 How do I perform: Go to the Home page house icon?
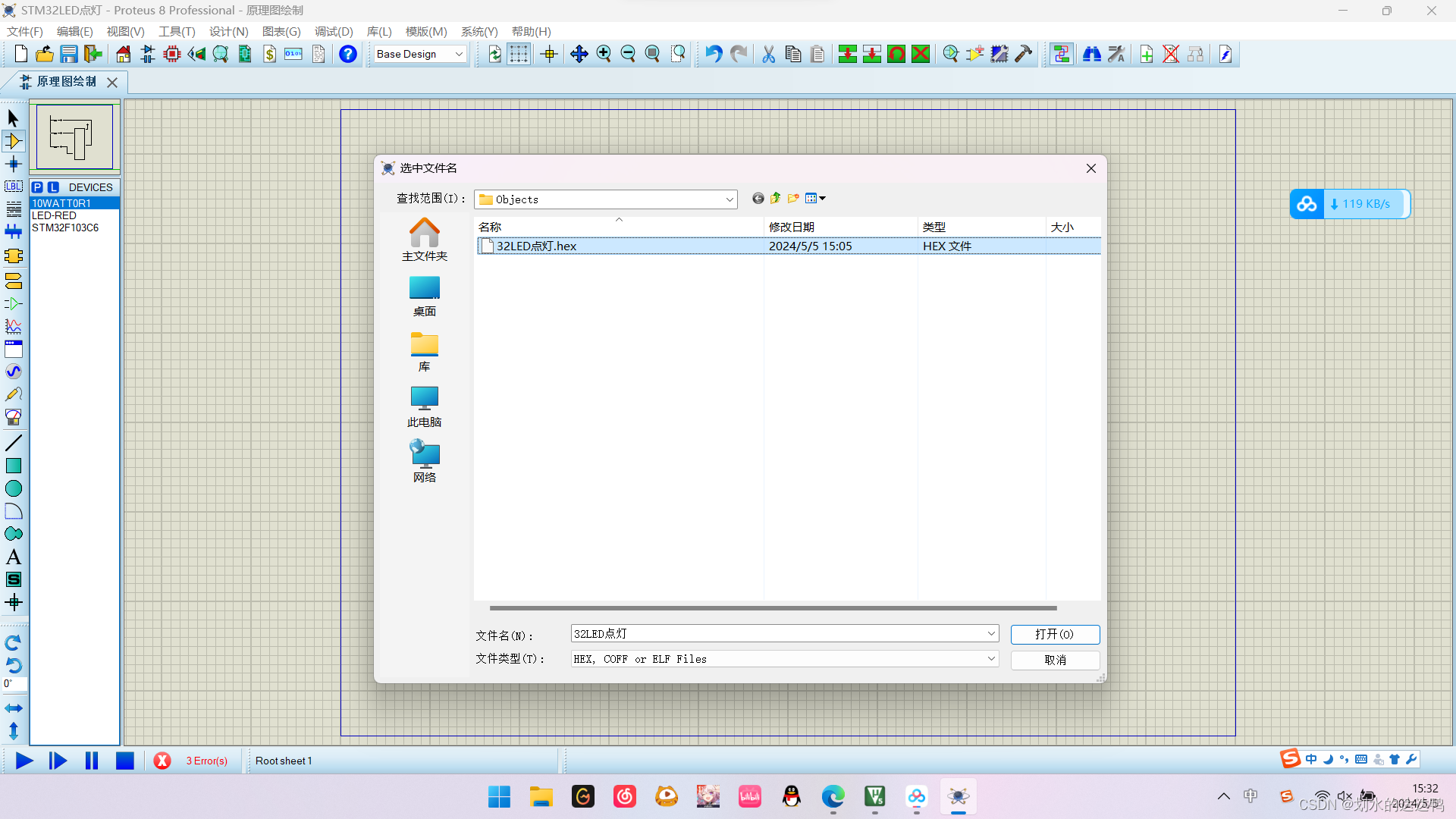click(x=123, y=54)
